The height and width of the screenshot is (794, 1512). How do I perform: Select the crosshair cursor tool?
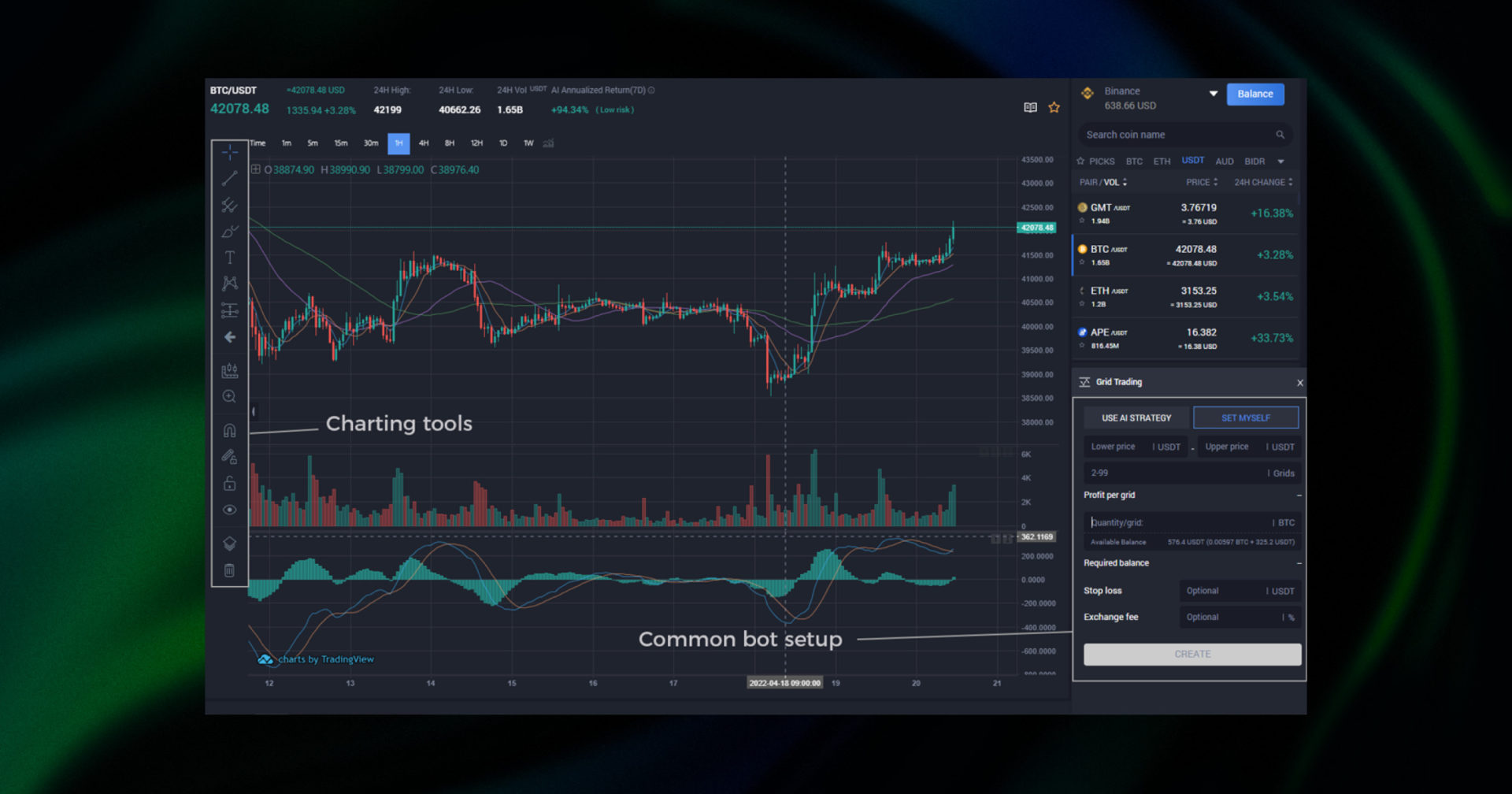pos(229,152)
